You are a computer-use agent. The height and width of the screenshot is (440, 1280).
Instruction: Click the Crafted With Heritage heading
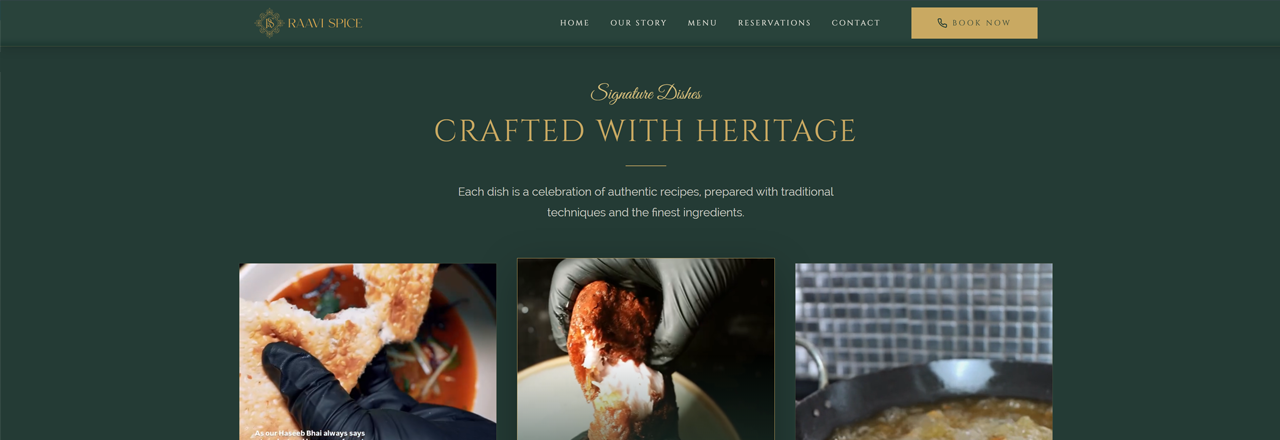pos(646,131)
